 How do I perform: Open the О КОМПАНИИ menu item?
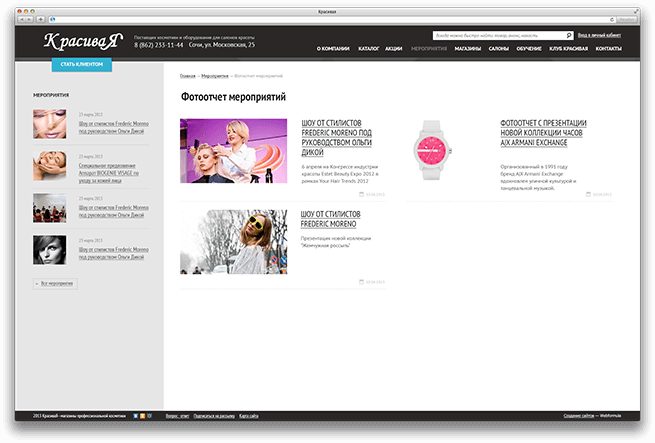coord(333,49)
